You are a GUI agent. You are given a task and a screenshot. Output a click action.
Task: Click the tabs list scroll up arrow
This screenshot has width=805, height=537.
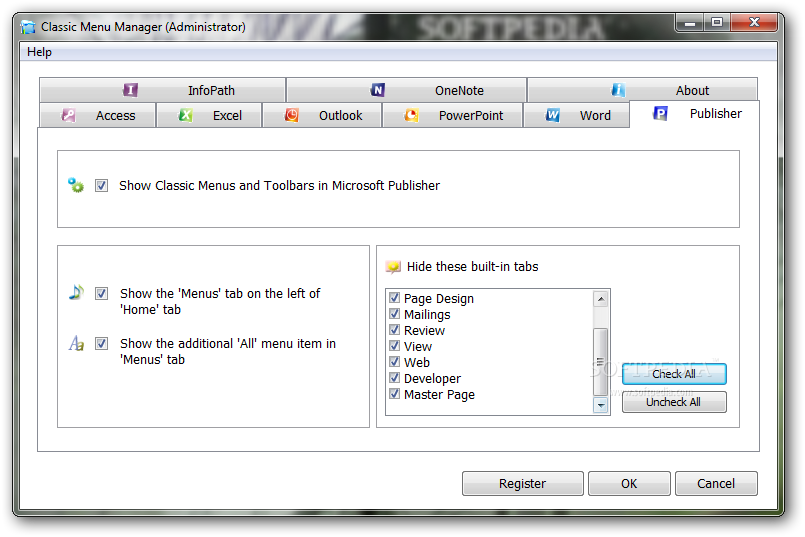[x=601, y=299]
